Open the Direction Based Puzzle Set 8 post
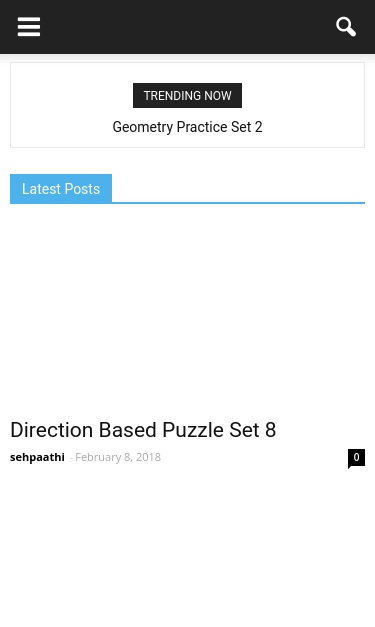This screenshot has height=627, width=375. 143,430
